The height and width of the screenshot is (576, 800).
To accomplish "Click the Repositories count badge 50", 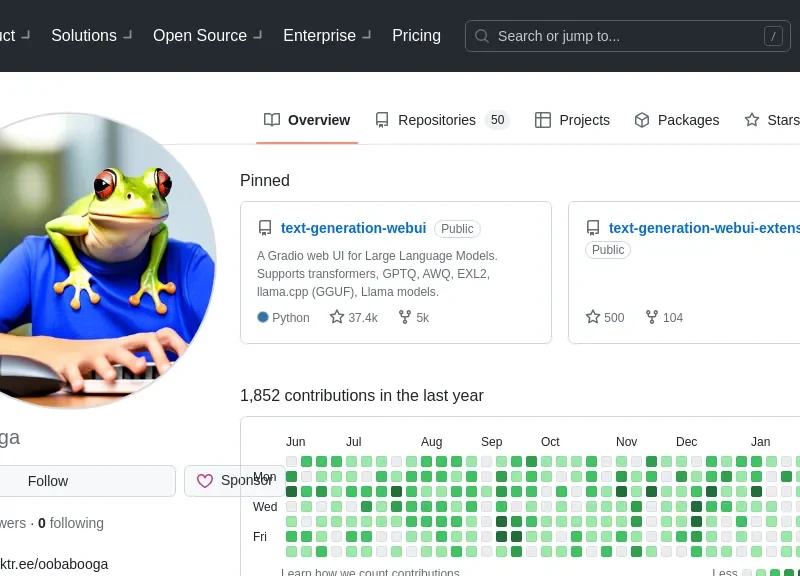I will 497,120.
